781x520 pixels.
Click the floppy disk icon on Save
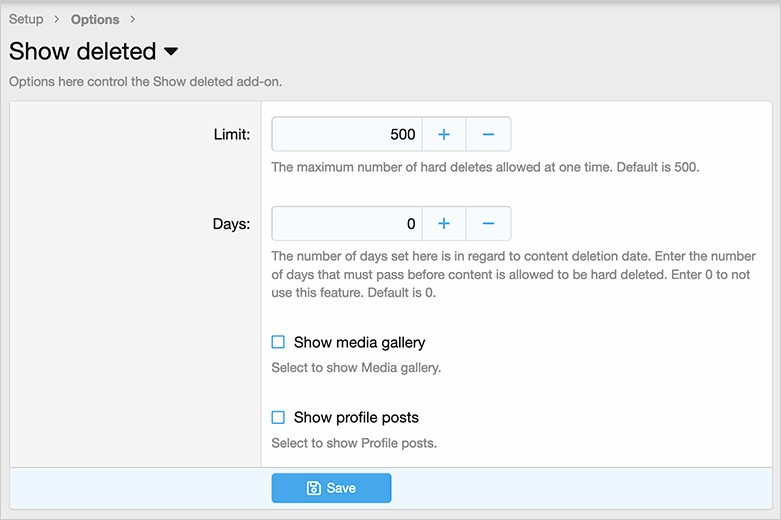point(313,488)
